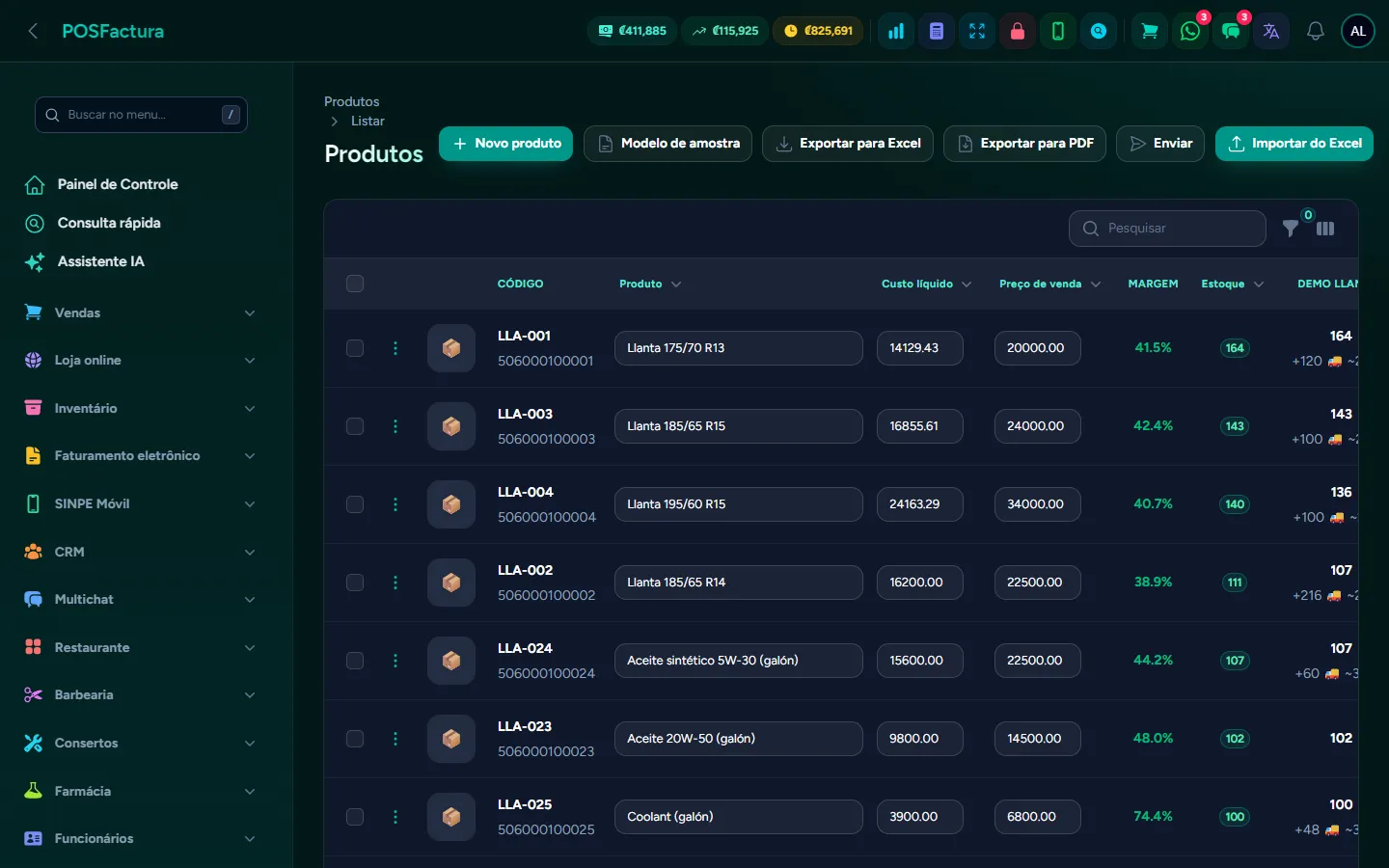Go back with the header arrow
This screenshot has width=1389, height=868.
pyautogui.click(x=33, y=31)
